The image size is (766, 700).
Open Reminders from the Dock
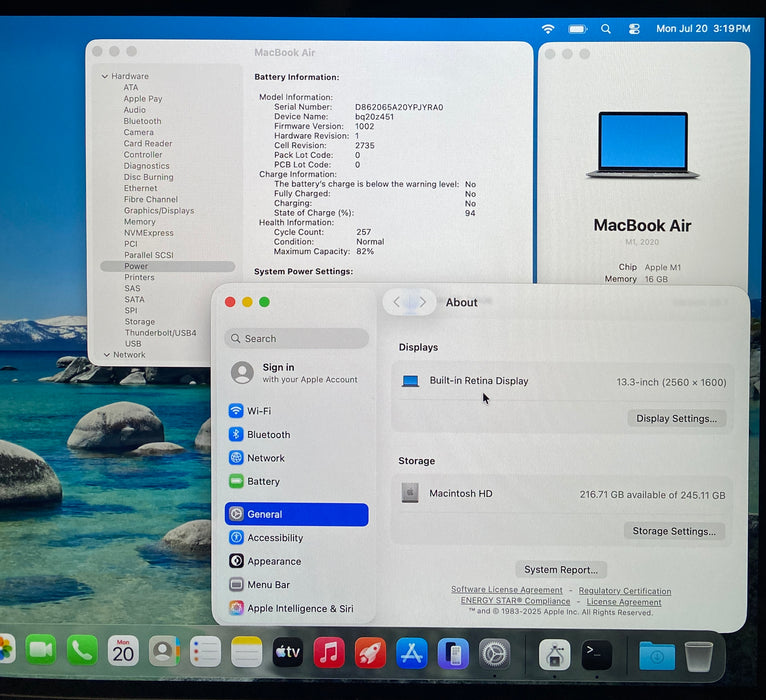pyautogui.click(x=205, y=651)
